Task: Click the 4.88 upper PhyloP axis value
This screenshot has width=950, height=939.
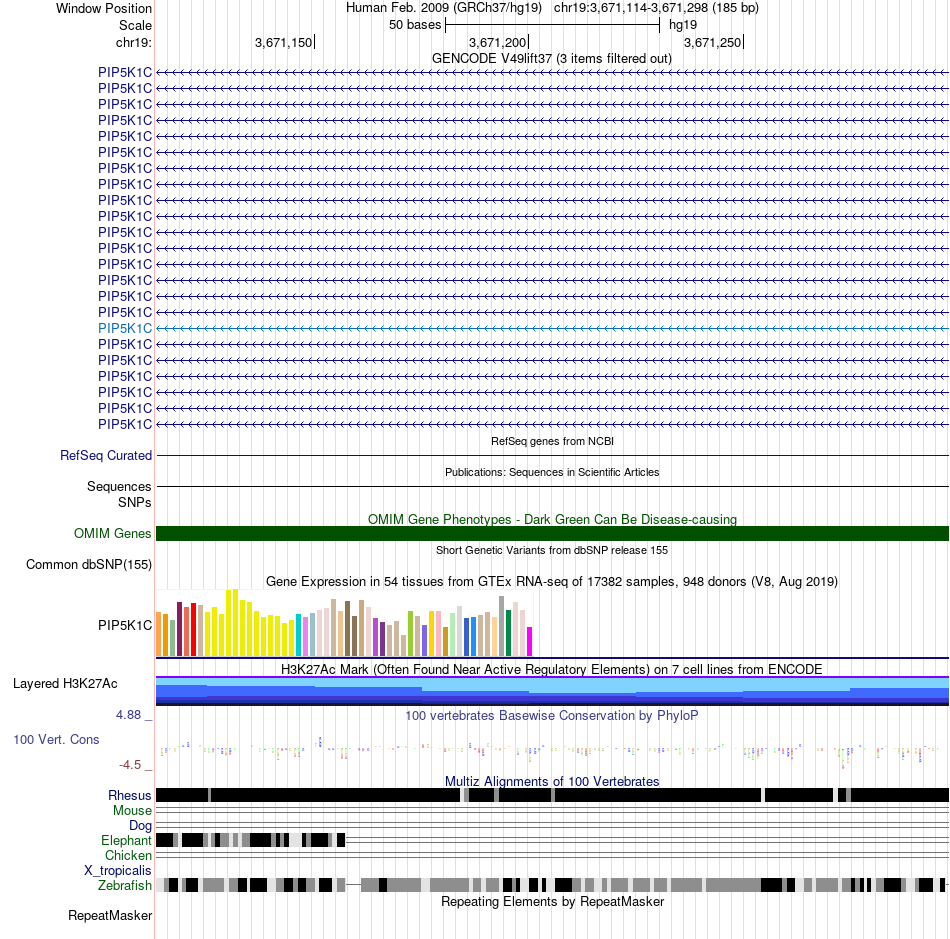Action: point(128,715)
